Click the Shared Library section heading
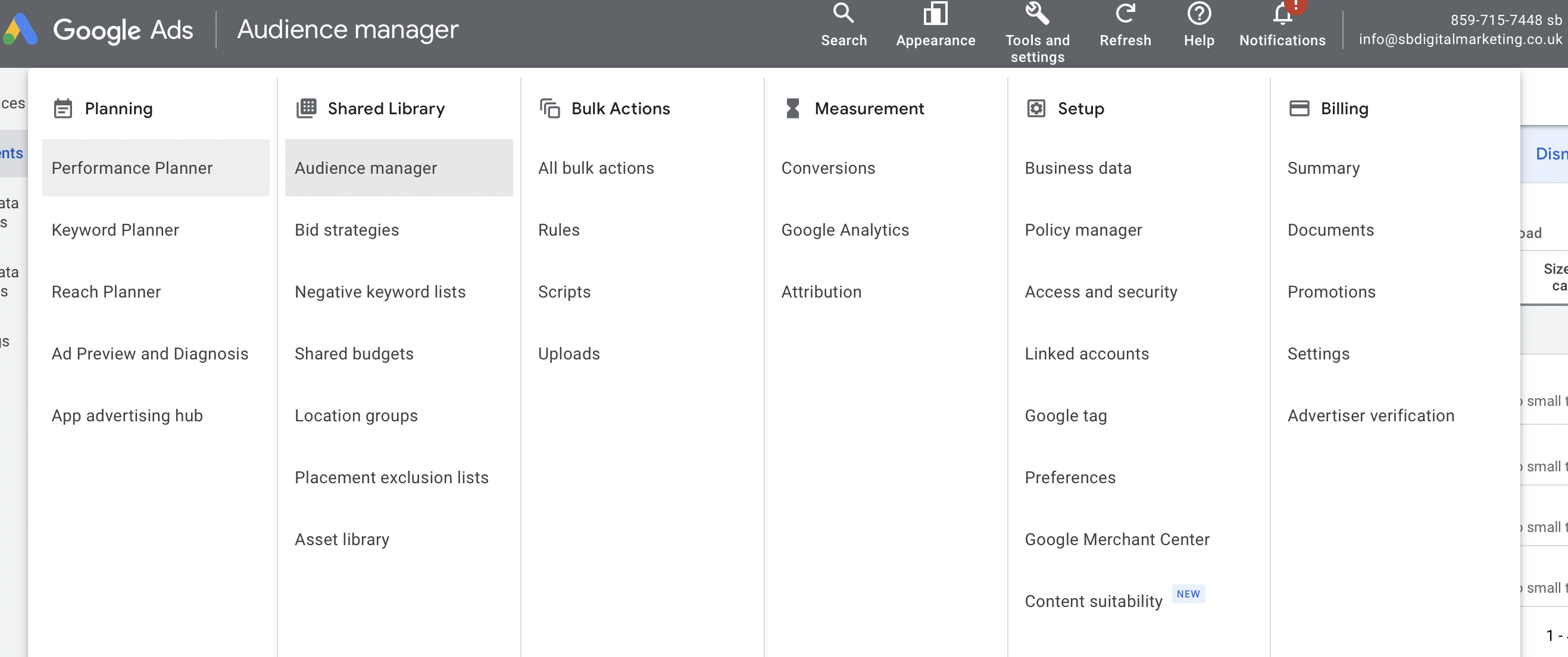 (x=386, y=108)
